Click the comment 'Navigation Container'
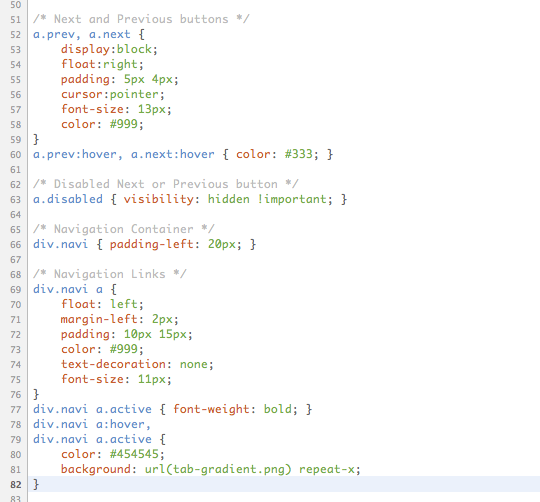 point(124,229)
